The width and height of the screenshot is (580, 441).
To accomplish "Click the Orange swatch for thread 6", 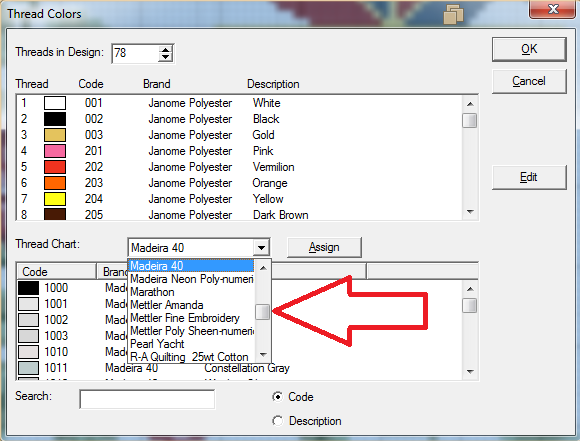I will click(x=55, y=183).
